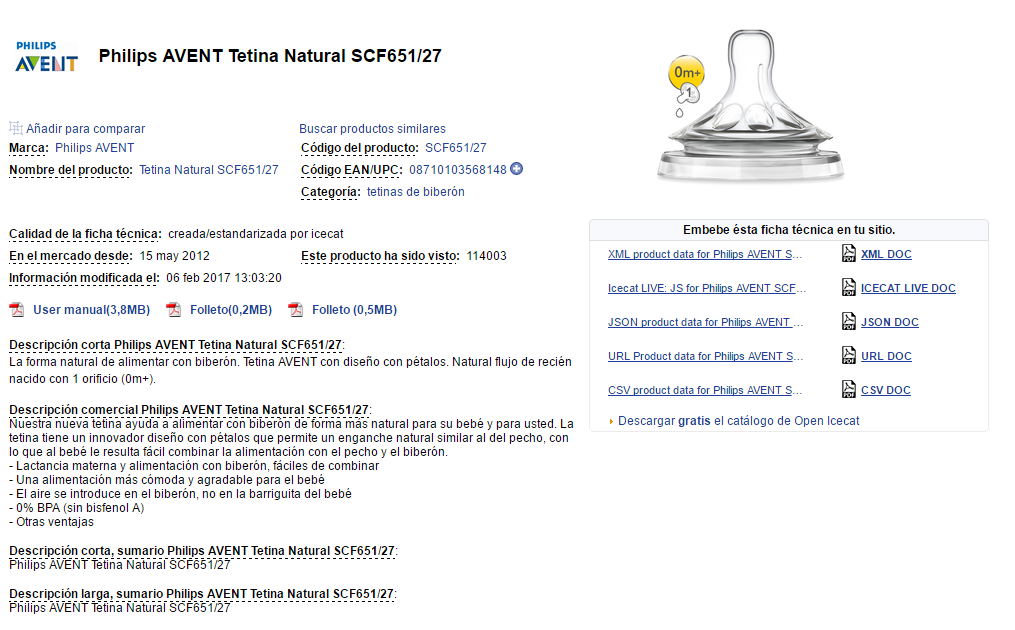Image resolution: width=1015 pixels, height=630 pixels.
Task: Open Icecat LIVE JS for Philips AVENT link
Action: [705, 289]
